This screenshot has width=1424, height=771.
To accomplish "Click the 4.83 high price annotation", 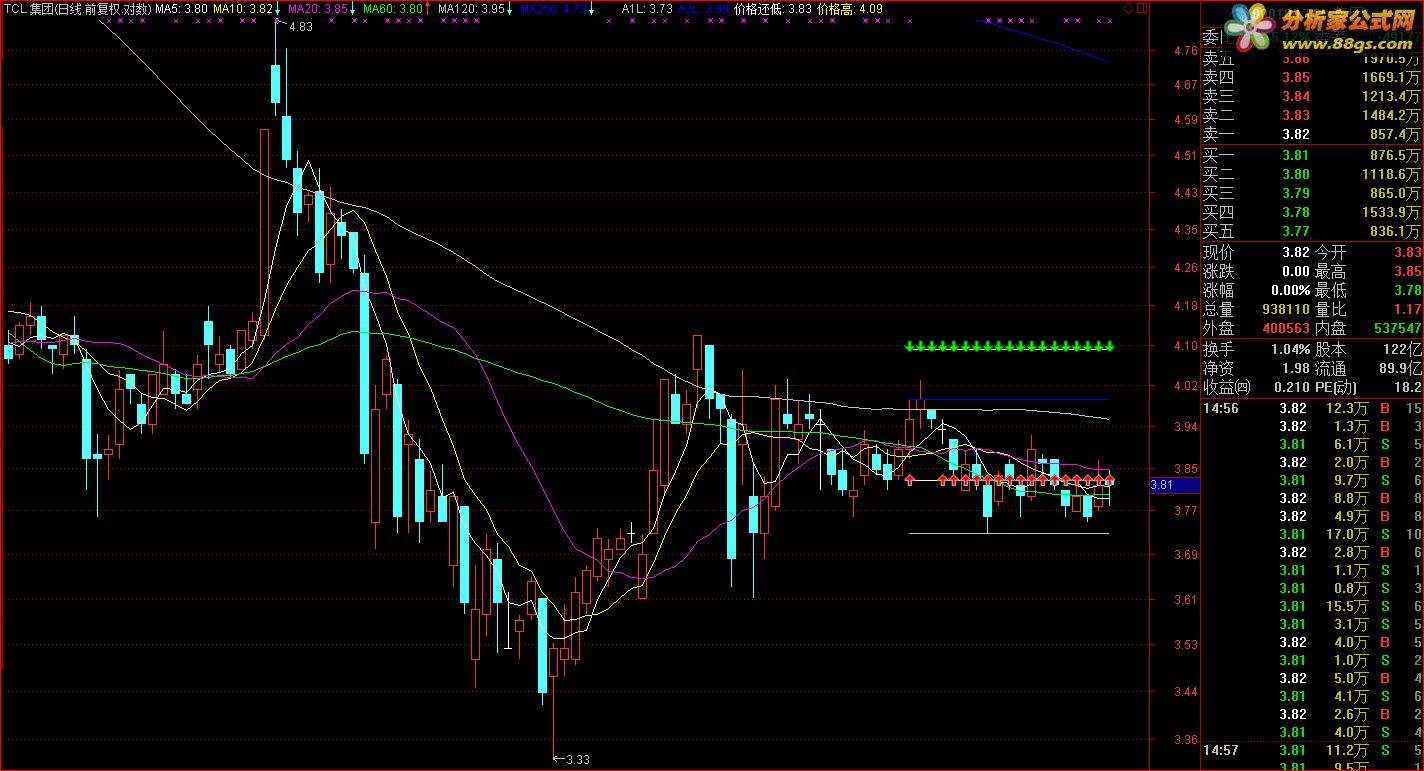I will pyautogui.click(x=300, y=27).
